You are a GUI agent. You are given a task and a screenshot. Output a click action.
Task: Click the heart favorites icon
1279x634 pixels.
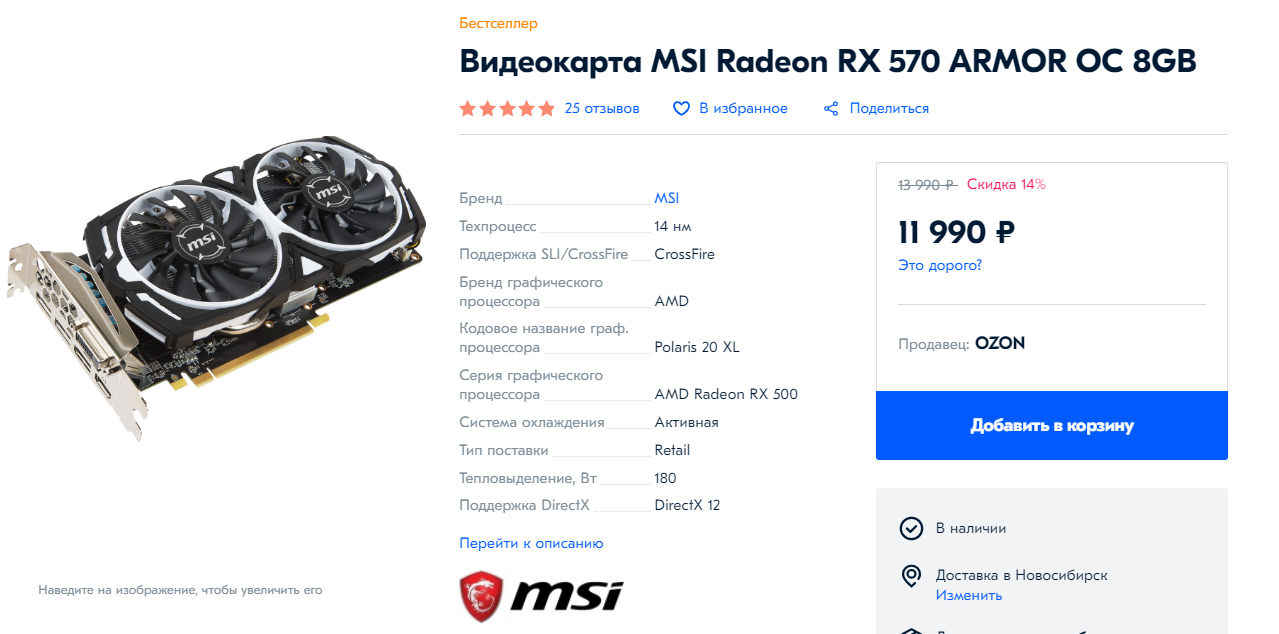[x=681, y=108]
